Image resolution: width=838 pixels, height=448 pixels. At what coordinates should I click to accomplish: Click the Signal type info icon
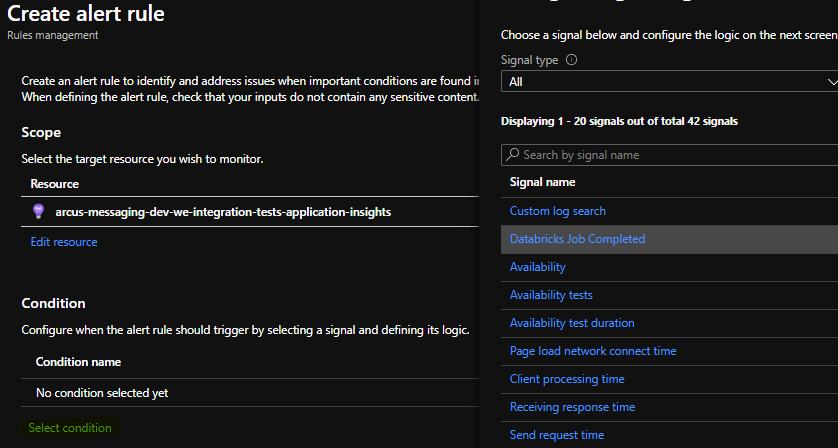pos(572,60)
